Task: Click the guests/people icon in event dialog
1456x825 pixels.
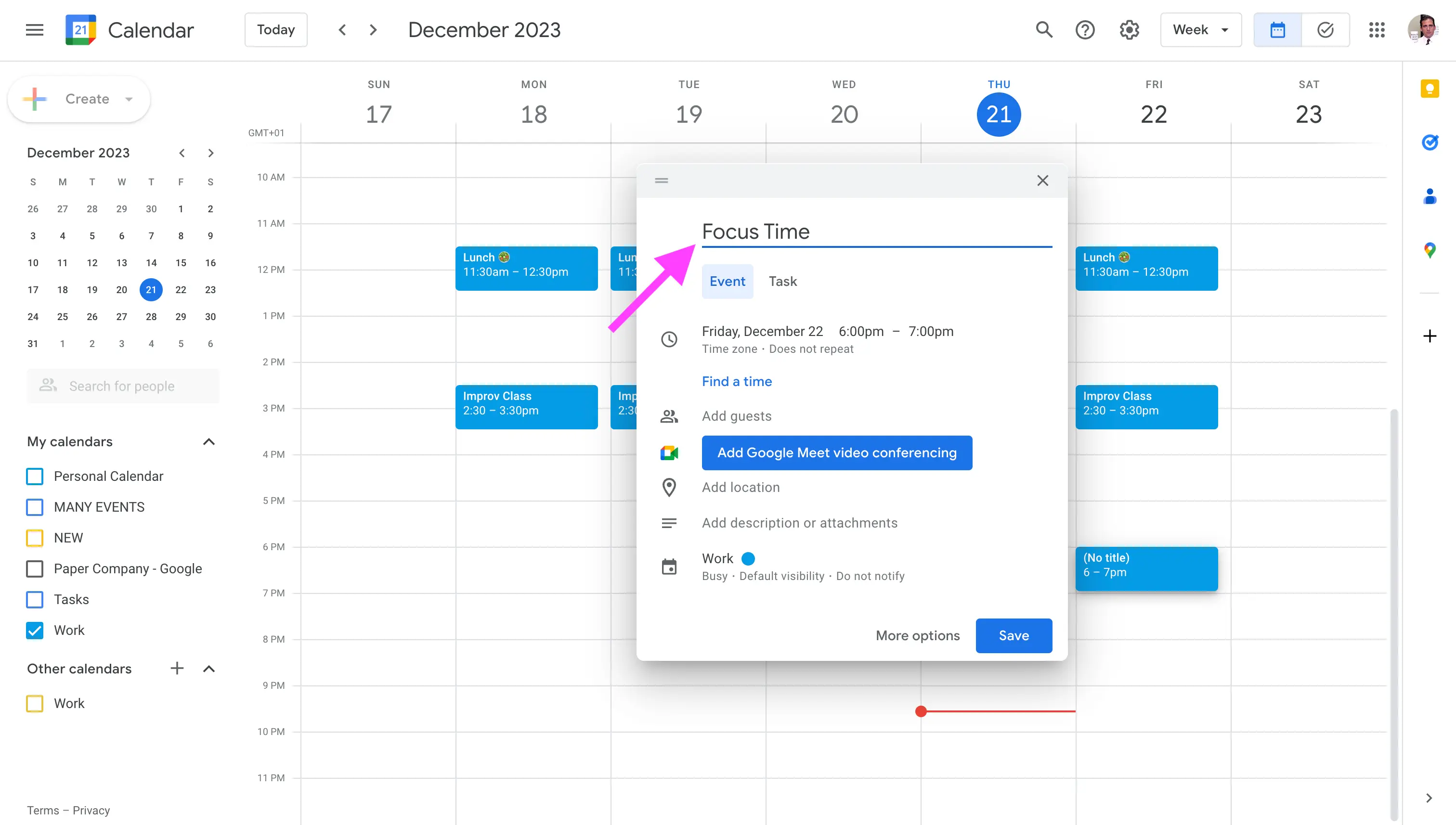Action: pyautogui.click(x=669, y=416)
